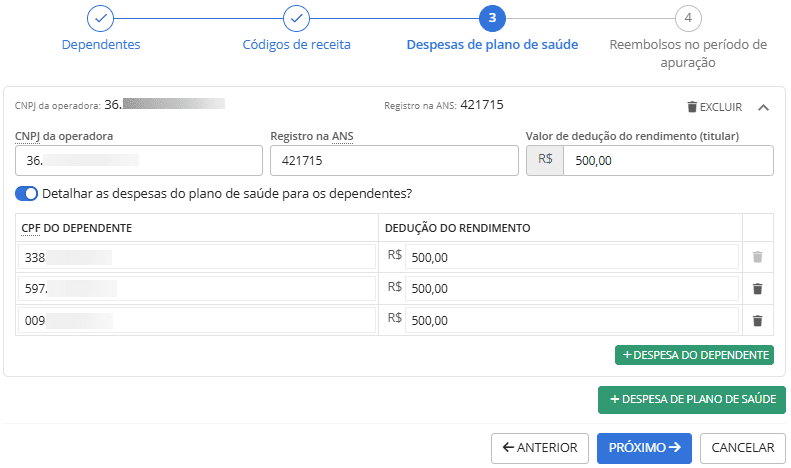Edit the CPF field starting with 009

(197, 320)
